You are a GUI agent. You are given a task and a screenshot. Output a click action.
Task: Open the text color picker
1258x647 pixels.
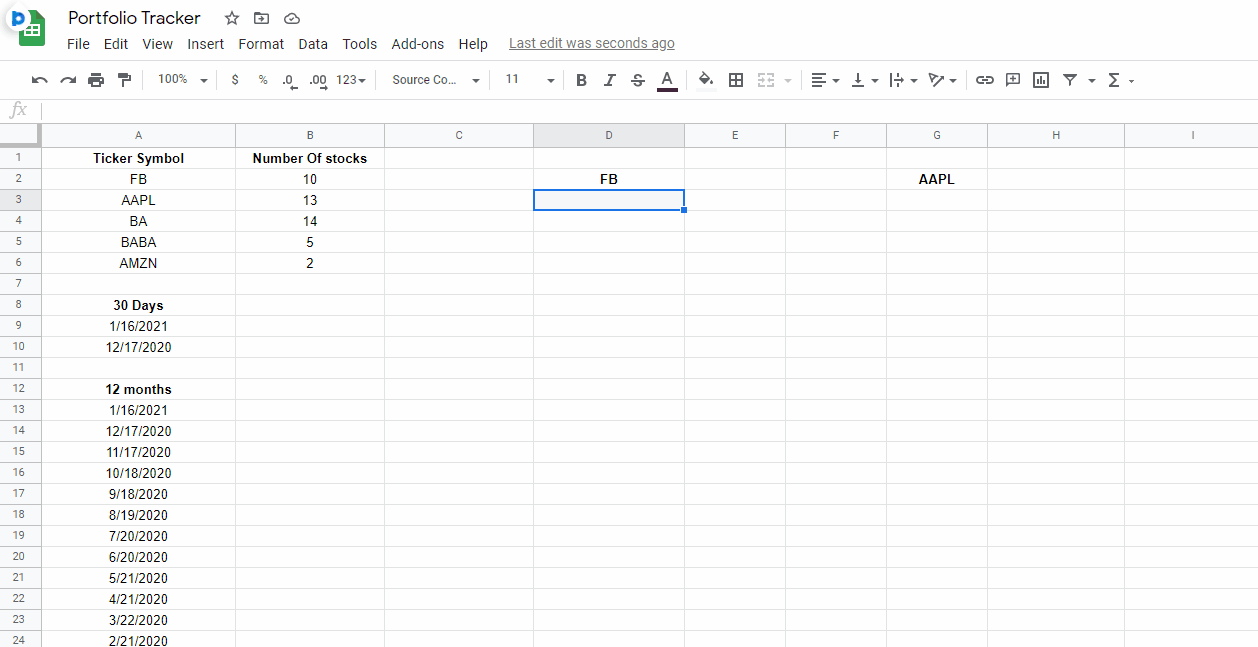pos(667,80)
